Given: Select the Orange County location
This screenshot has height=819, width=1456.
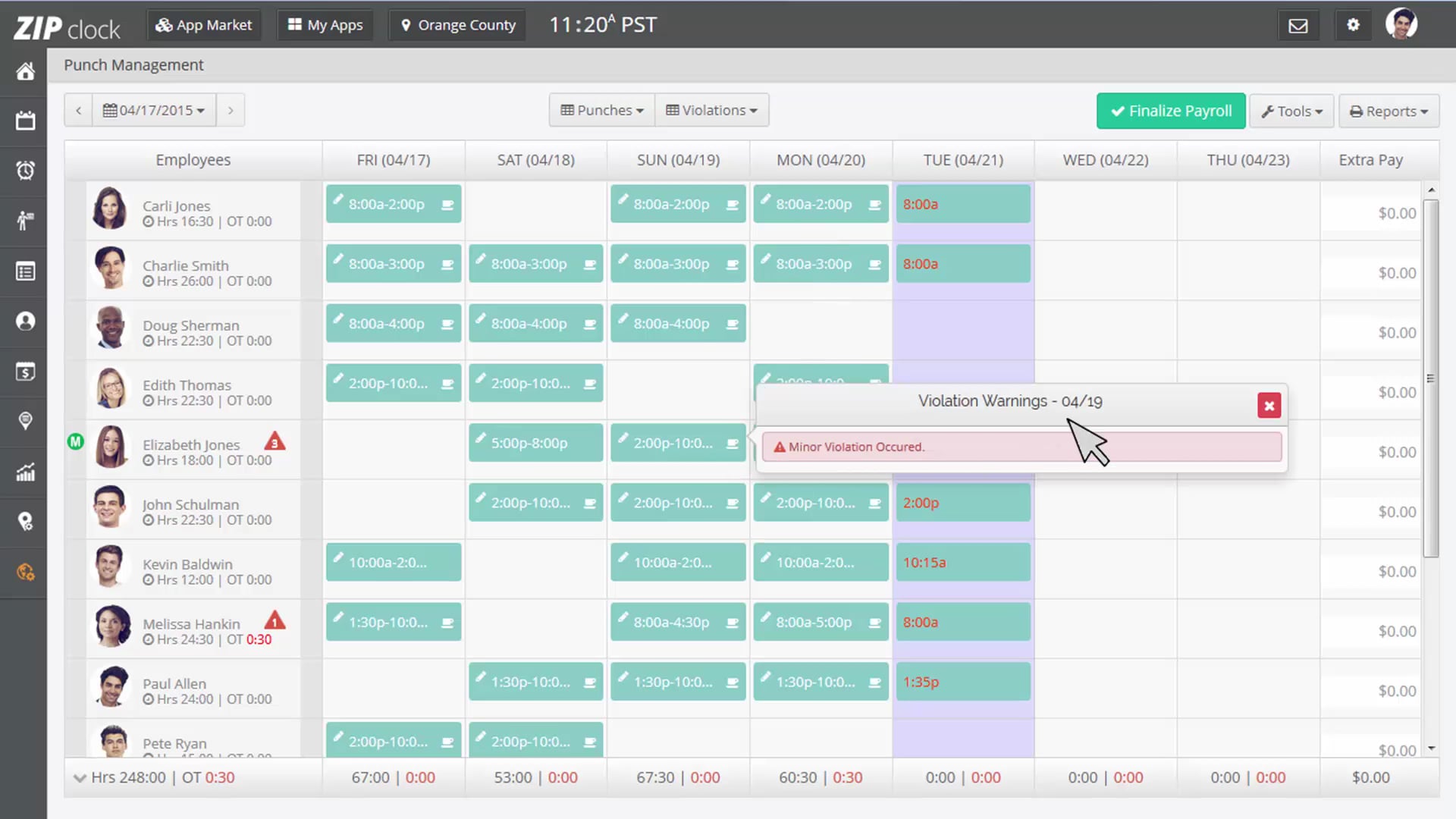Looking at the screenshot, I should pos(457,25).
